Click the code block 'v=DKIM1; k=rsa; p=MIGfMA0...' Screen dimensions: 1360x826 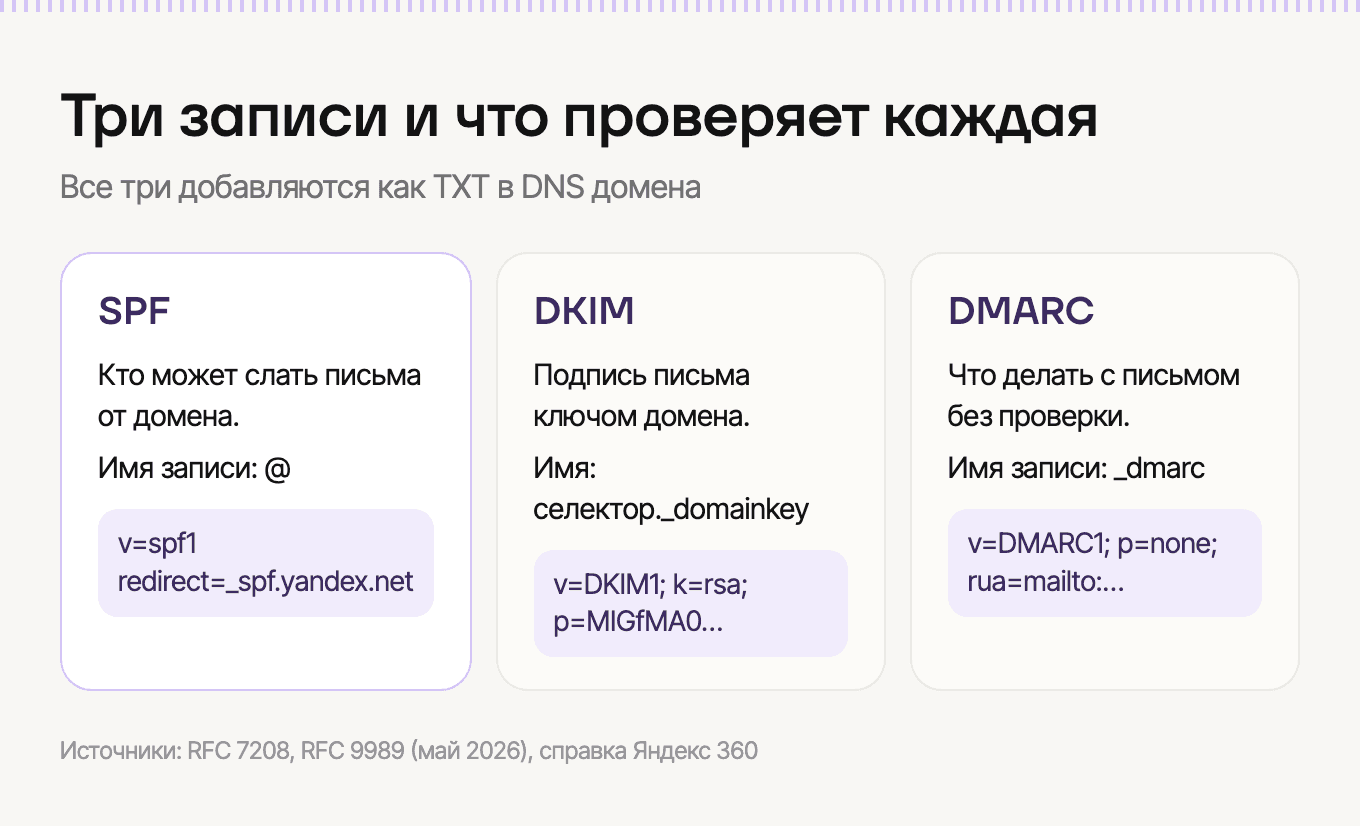(x=691, y=603)
